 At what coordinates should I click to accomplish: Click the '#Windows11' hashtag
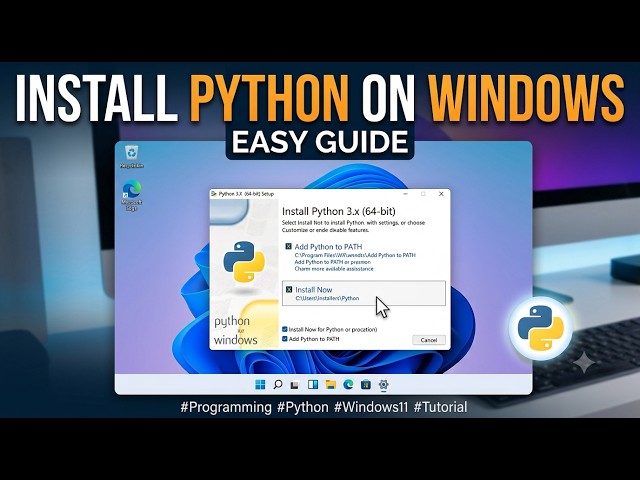point(371,407)
